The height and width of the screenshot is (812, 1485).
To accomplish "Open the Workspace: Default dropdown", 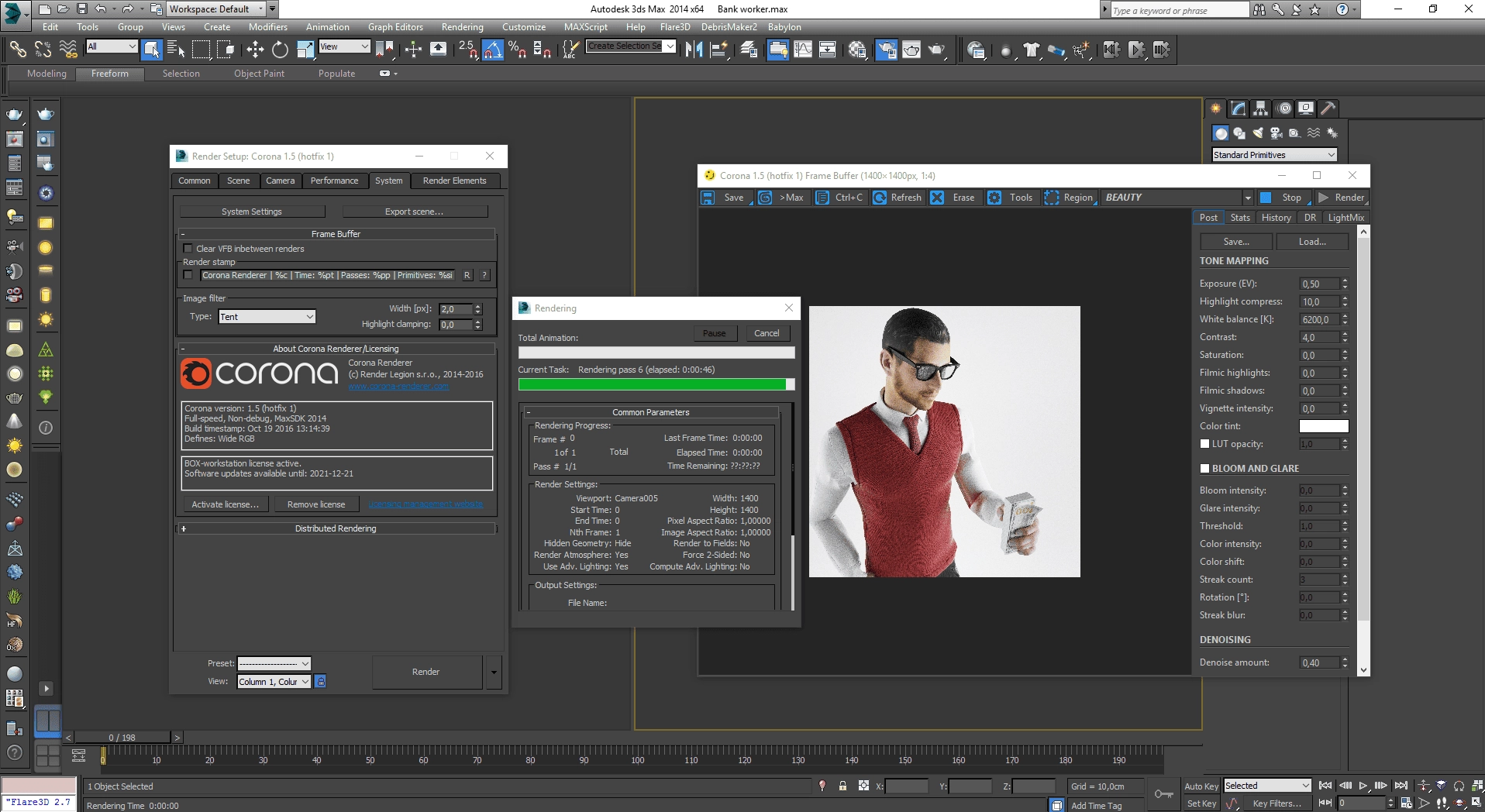I will (x=217, y=9).
